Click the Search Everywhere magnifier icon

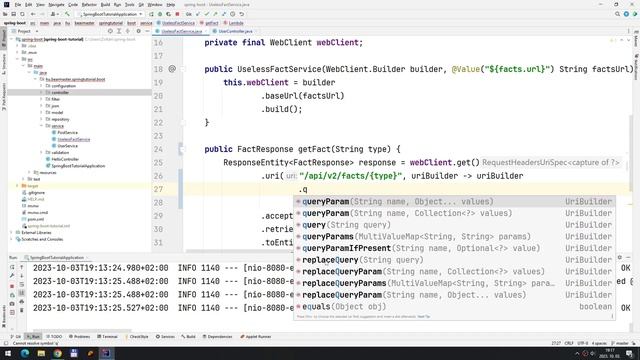617,14
